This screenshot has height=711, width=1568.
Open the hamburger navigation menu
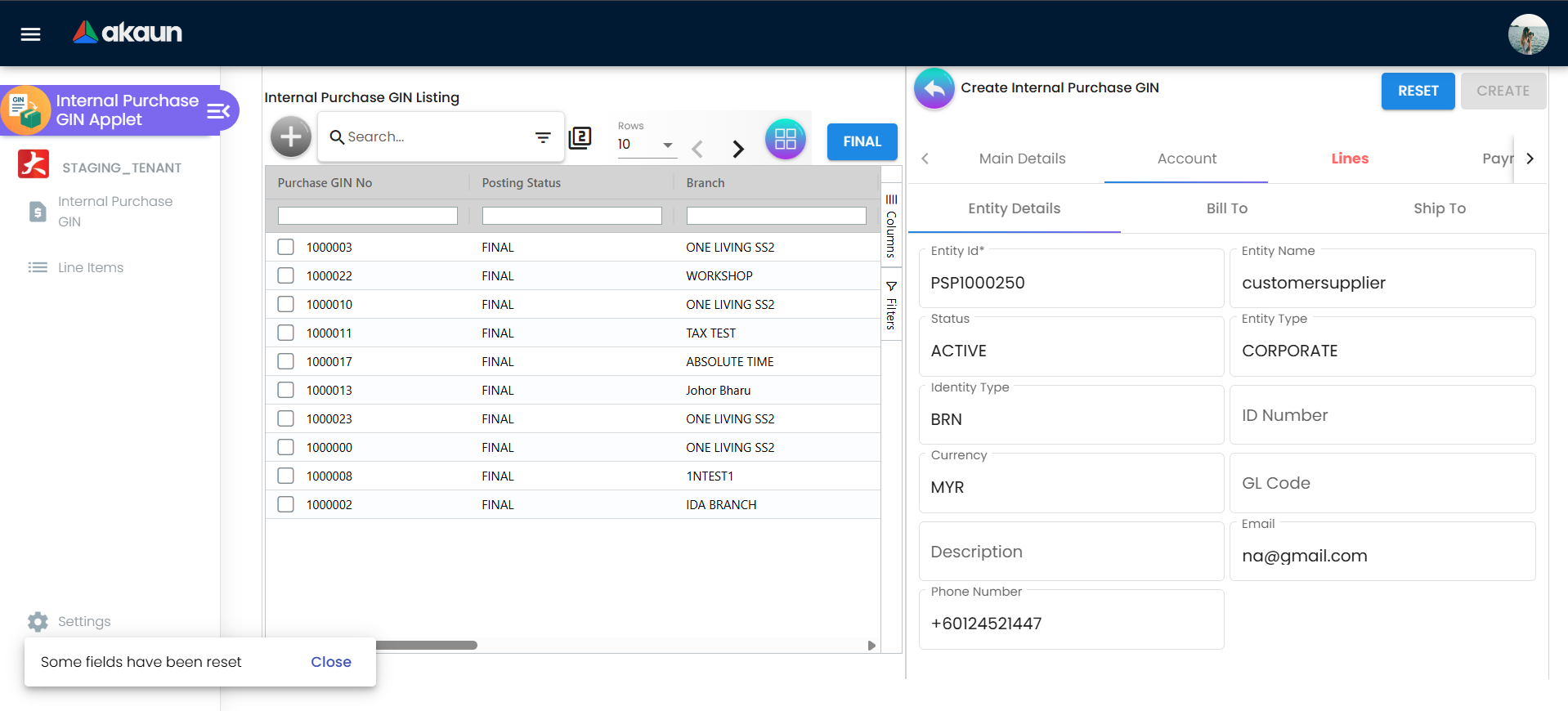(x=31, y=34)
